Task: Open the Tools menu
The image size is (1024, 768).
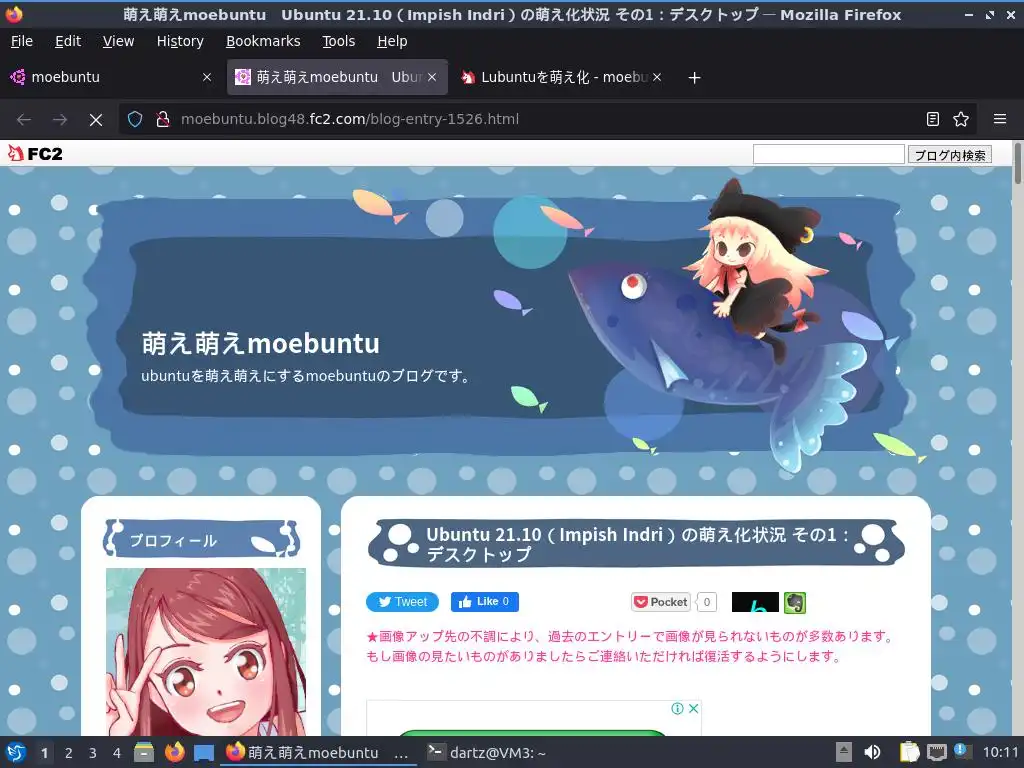Action: coord(338,41)
